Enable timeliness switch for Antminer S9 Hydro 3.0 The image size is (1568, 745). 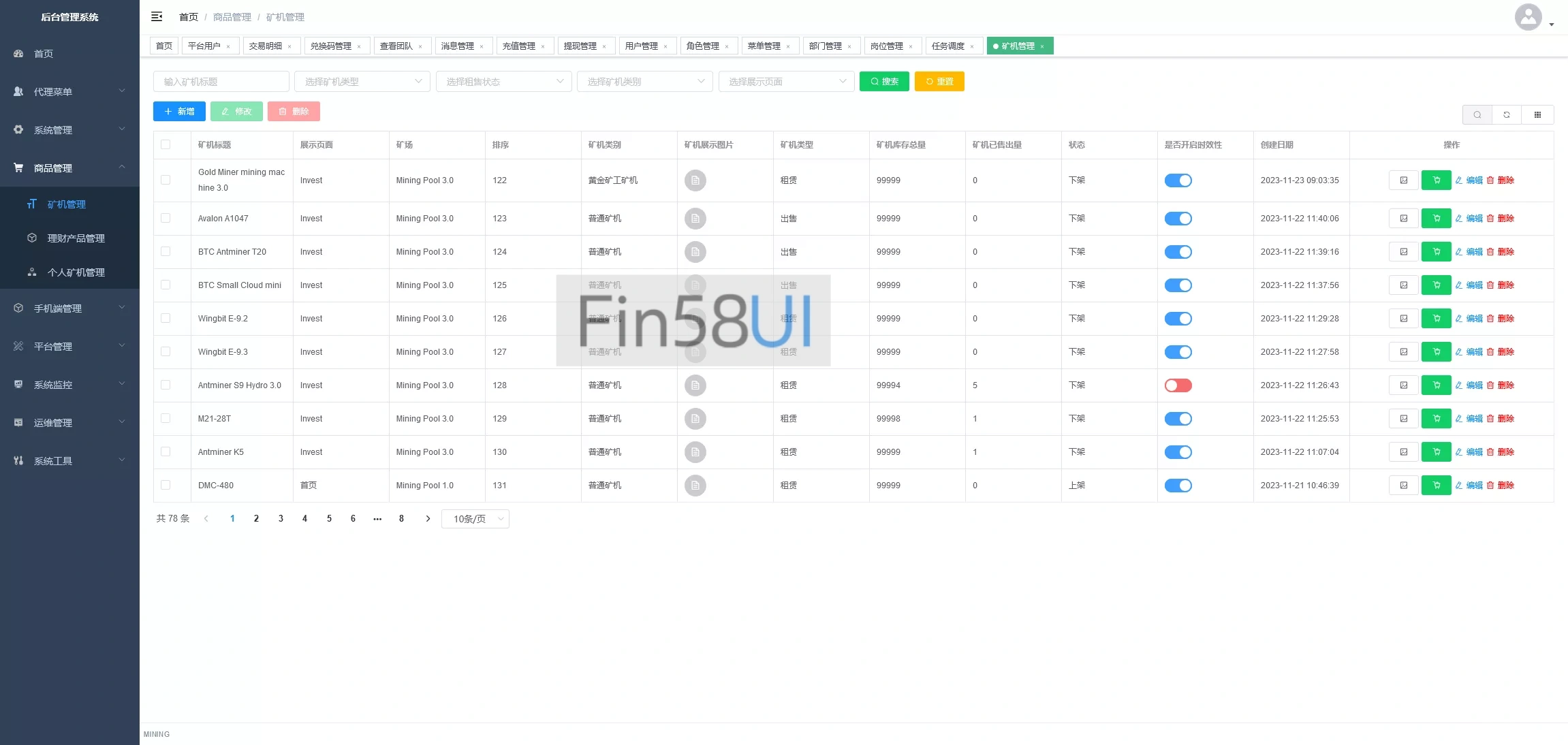pos(1178,385)
